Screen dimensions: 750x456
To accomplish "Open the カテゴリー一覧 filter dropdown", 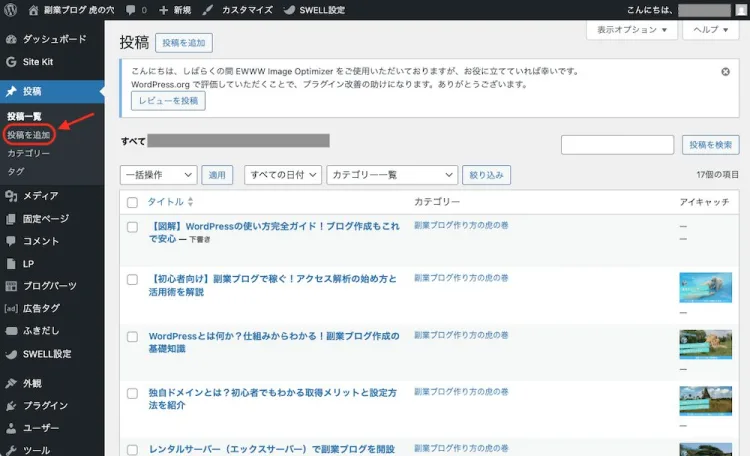I will point(392,175).
